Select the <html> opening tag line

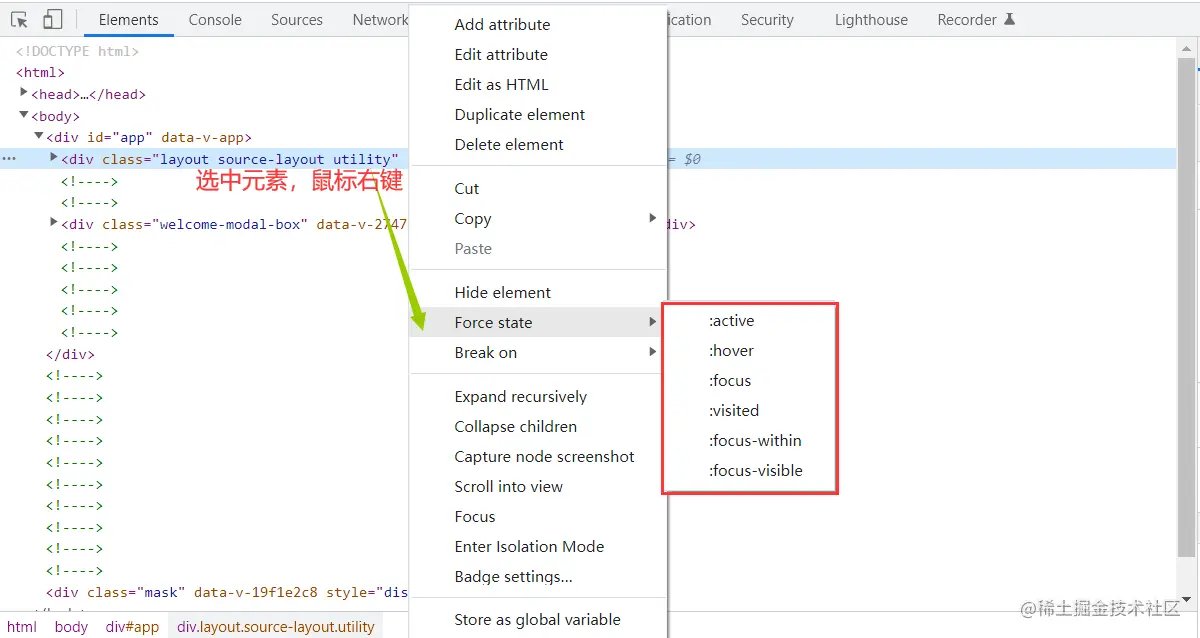click(x=40, y=72)
